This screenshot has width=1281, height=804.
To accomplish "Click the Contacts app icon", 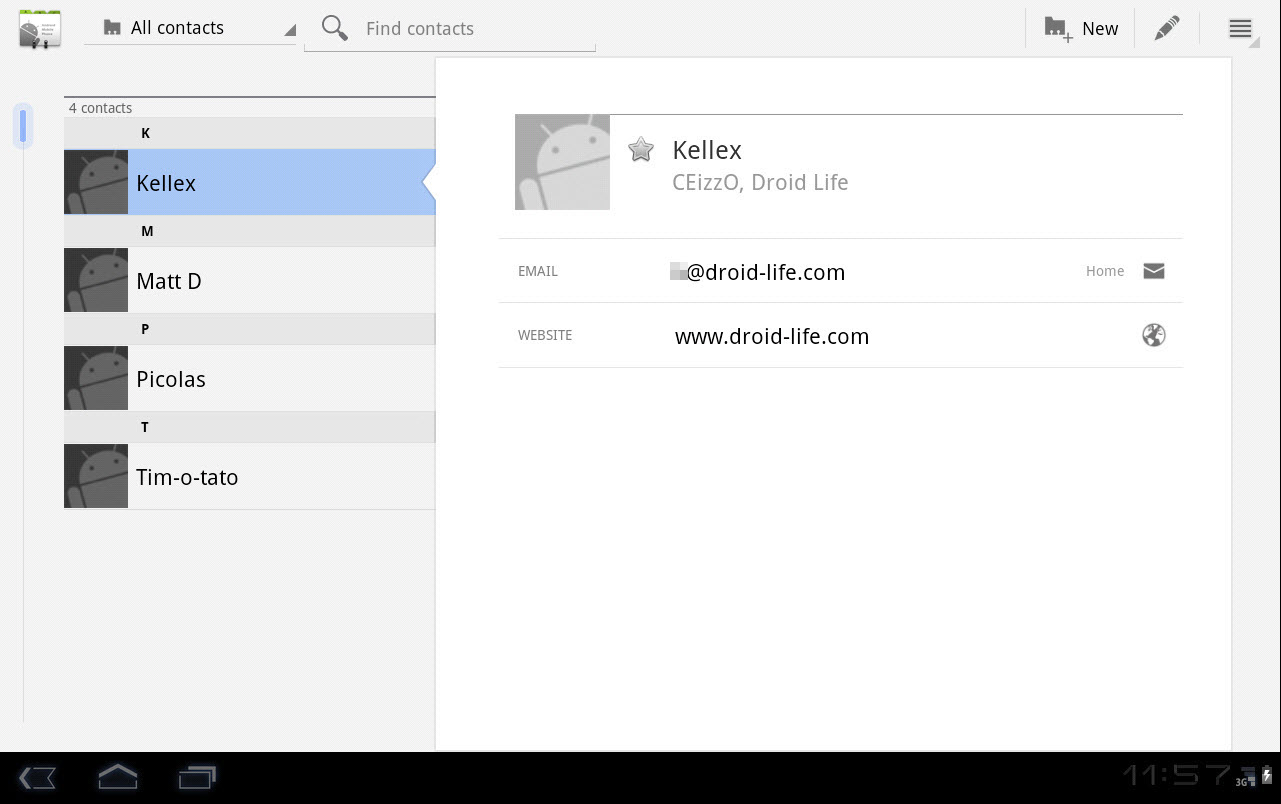I will pos(40,29).
